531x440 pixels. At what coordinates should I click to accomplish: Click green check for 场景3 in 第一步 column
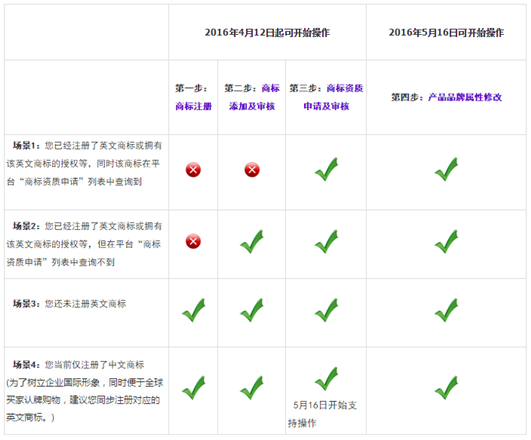[x=194, y=310]
